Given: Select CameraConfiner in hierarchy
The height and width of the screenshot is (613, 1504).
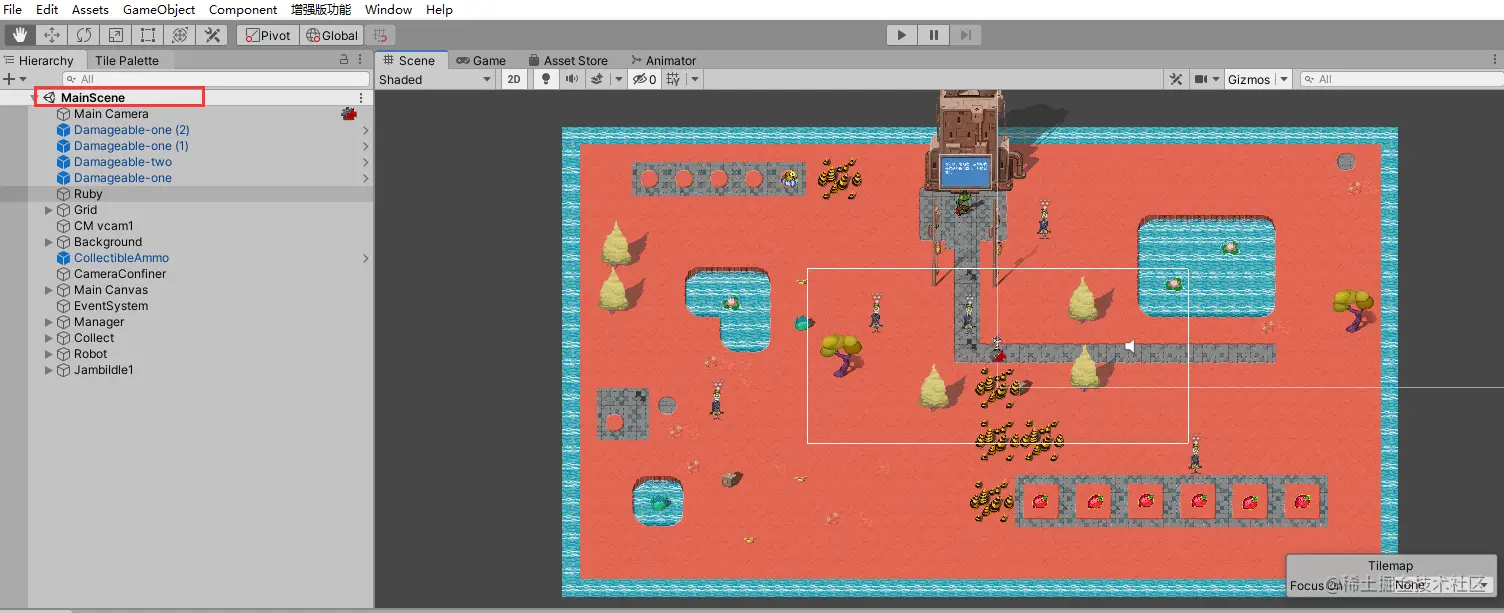Looking at the screenshot, I should 120,274.
